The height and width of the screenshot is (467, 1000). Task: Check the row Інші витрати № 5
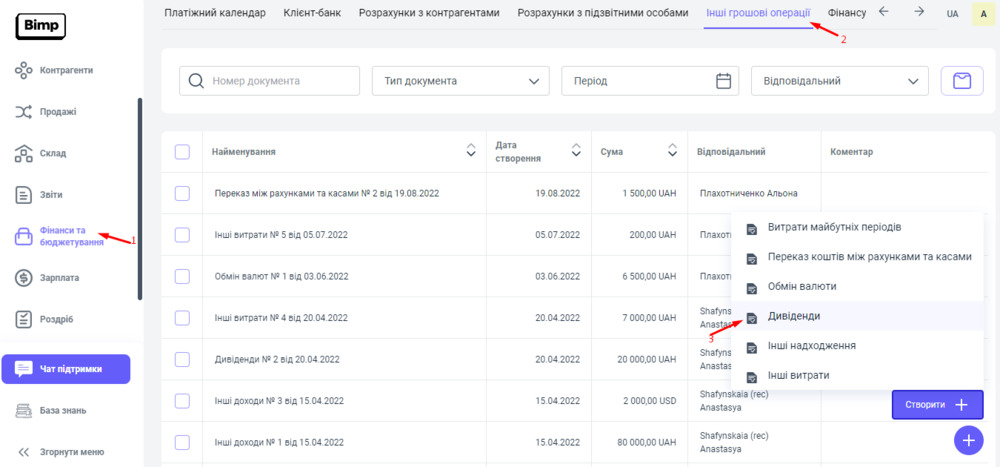[x=182, y=235]
